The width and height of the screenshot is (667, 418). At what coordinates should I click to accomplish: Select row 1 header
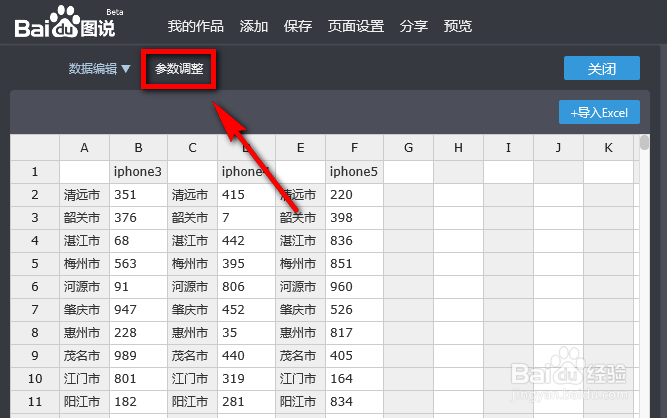[35, 172]
